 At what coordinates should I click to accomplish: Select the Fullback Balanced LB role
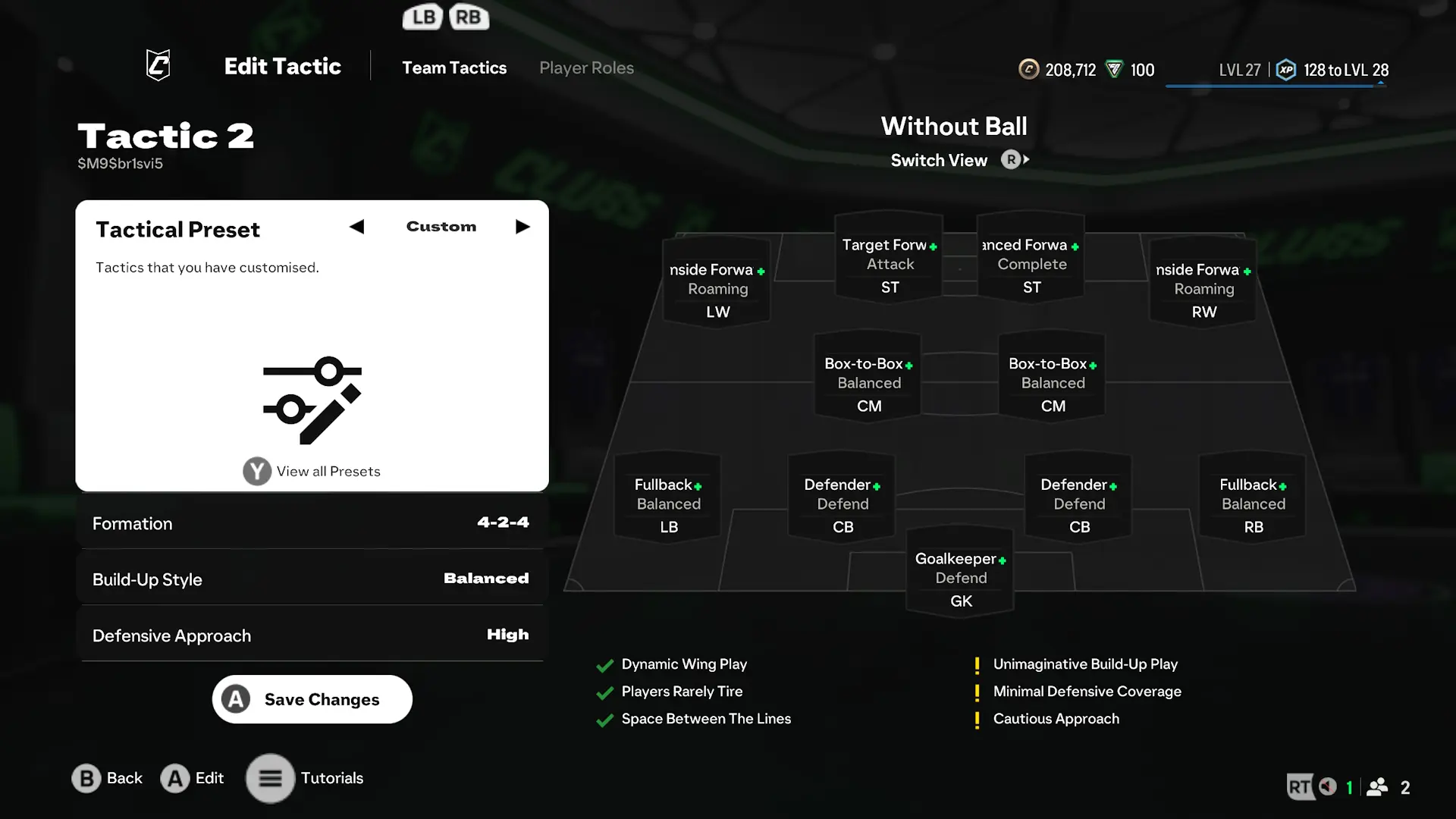click(668, 504)
